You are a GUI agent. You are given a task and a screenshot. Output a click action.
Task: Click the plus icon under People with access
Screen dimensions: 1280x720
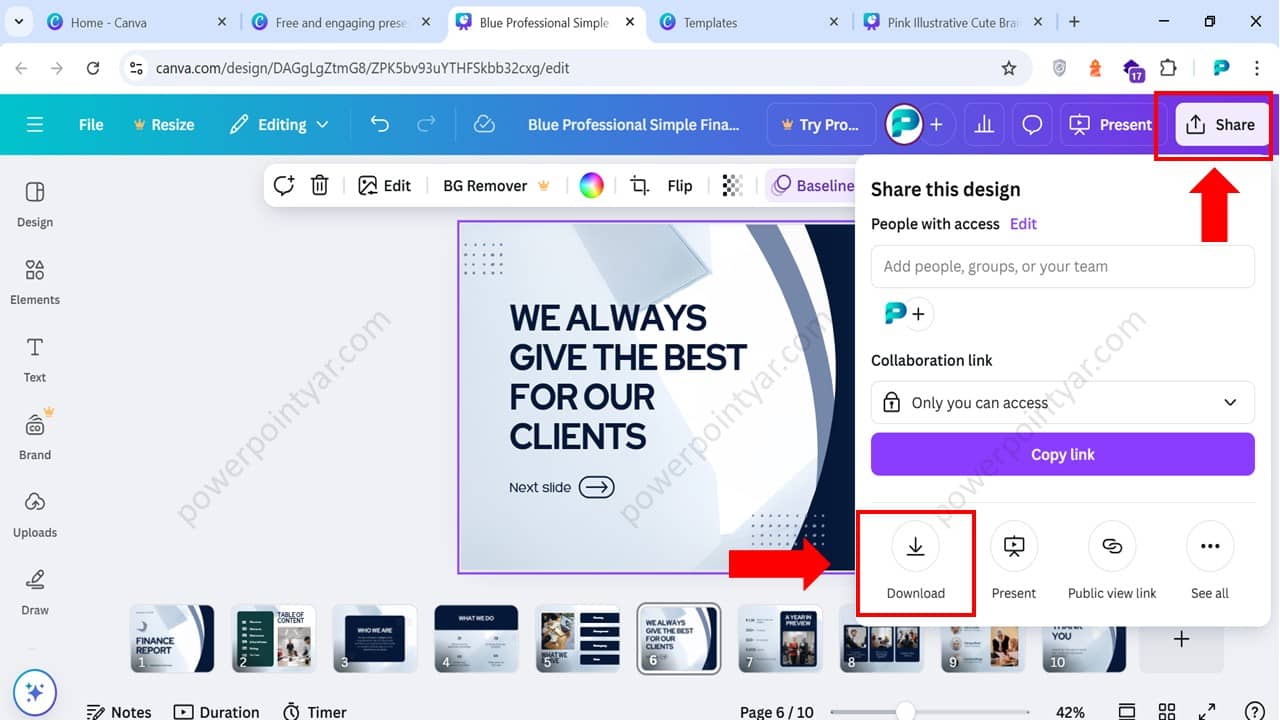(918, 314)
